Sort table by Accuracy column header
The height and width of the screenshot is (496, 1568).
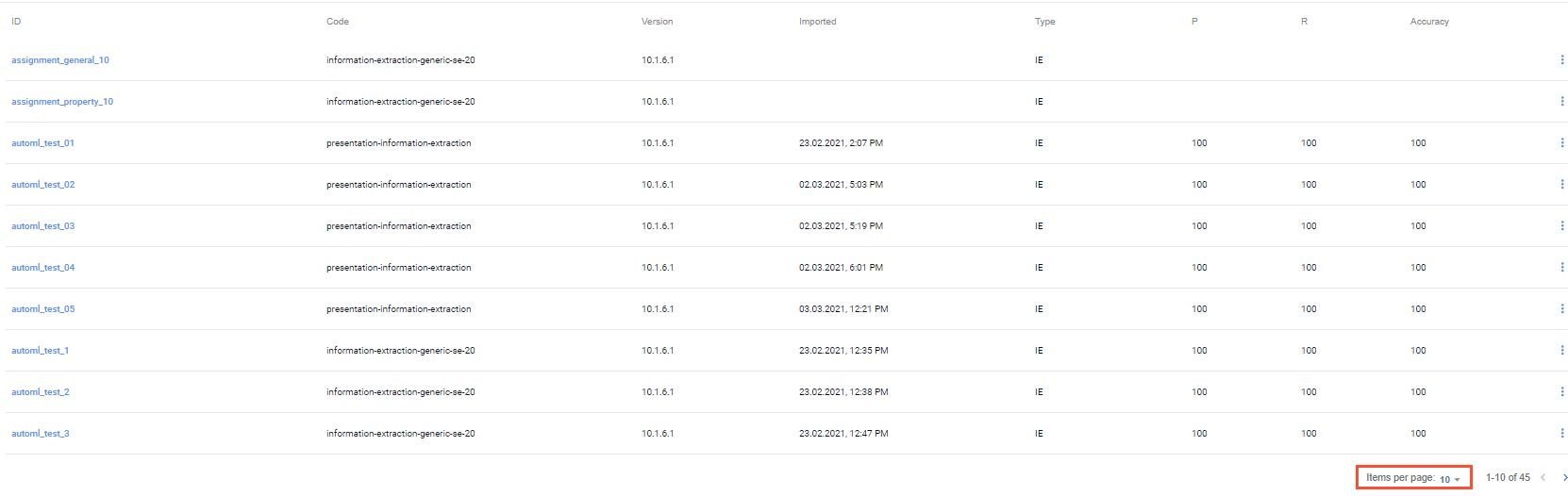click(1429, 22)
